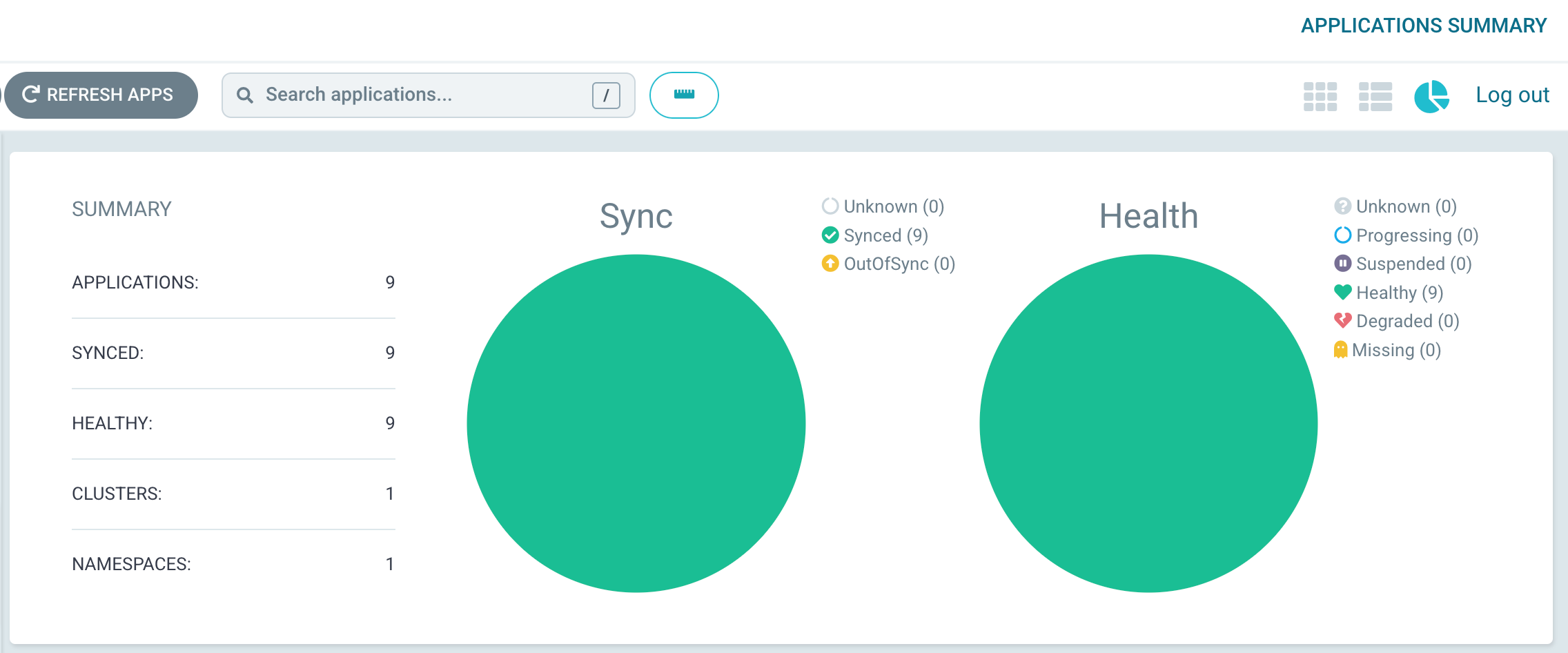Image resolution: width=1568 pixels, height=653 pixels.
Task: Log out of the session
Action: coord(1512,95)
